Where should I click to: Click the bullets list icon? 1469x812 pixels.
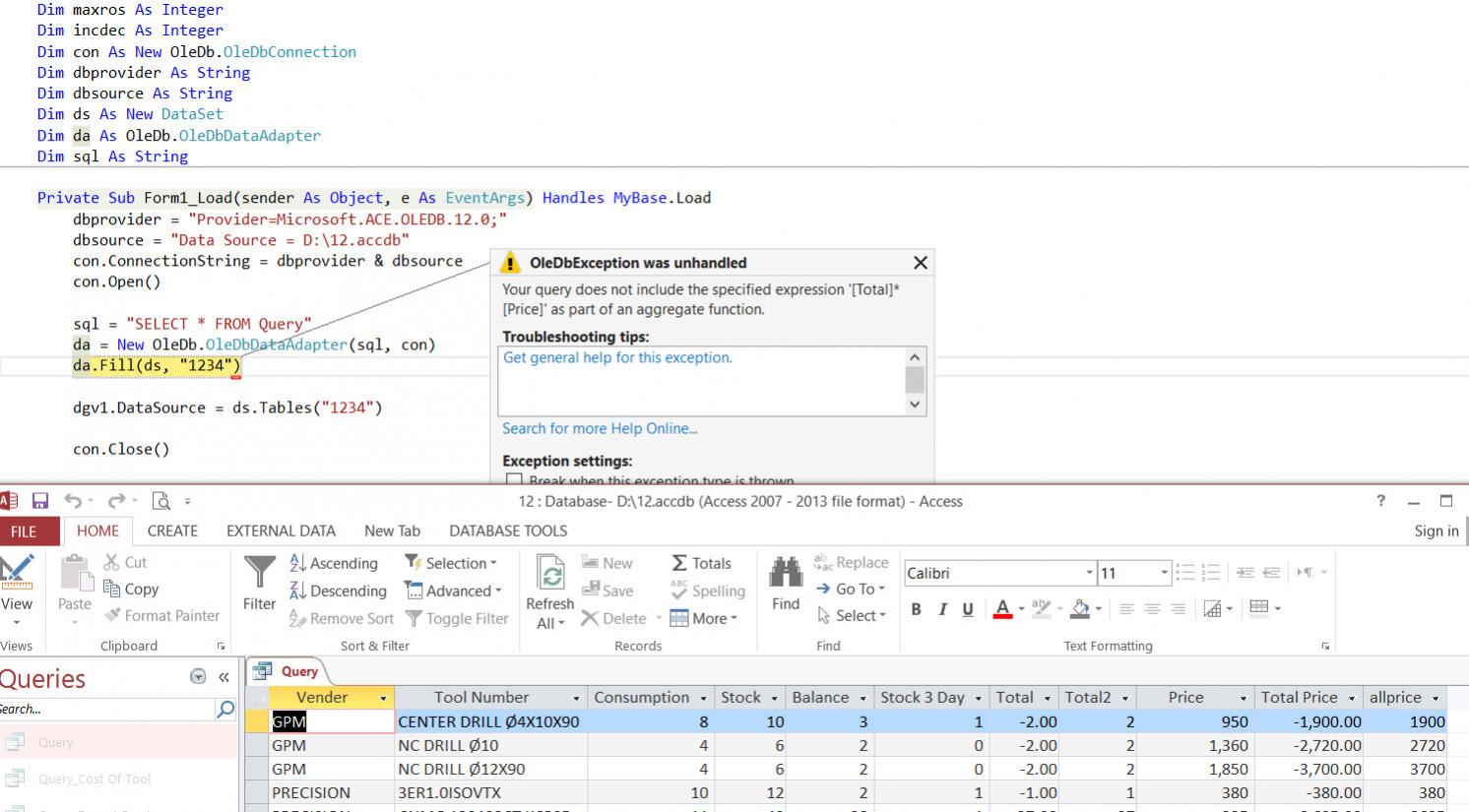pos(1185,573)
